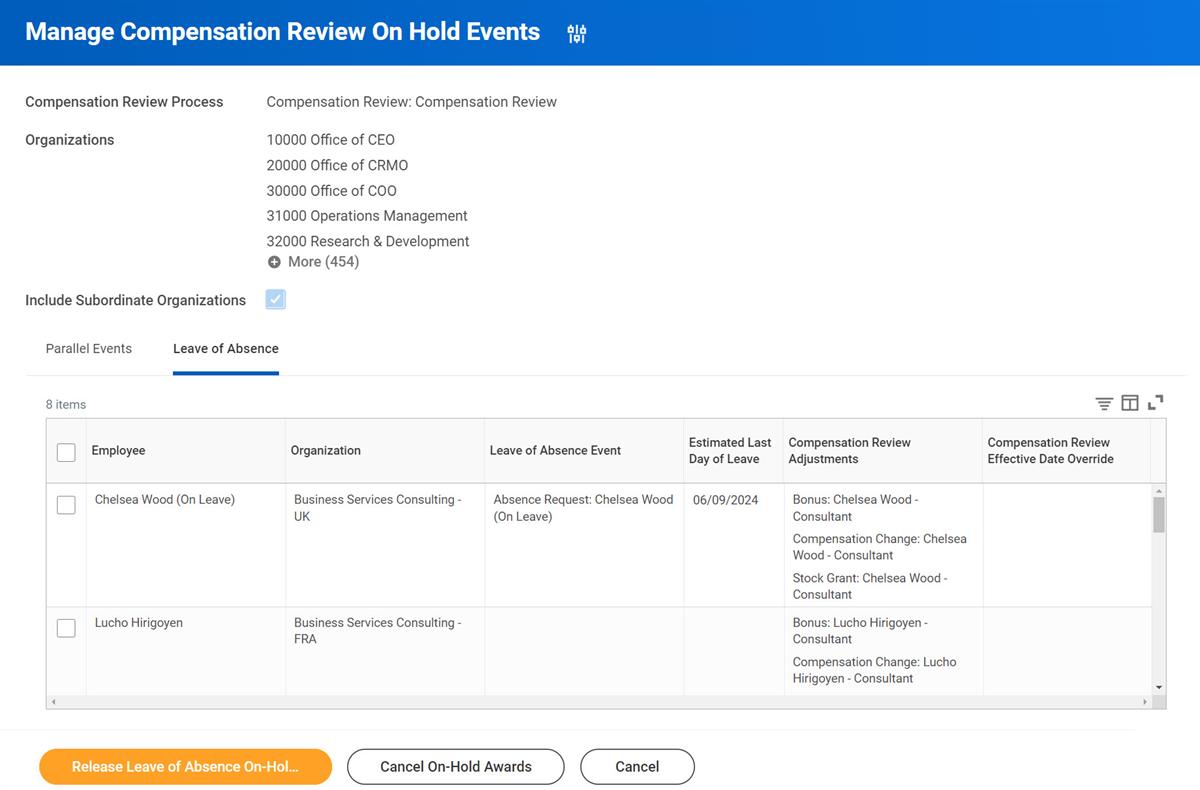Click the table scroll down arrow

(x=1159, y=687)
